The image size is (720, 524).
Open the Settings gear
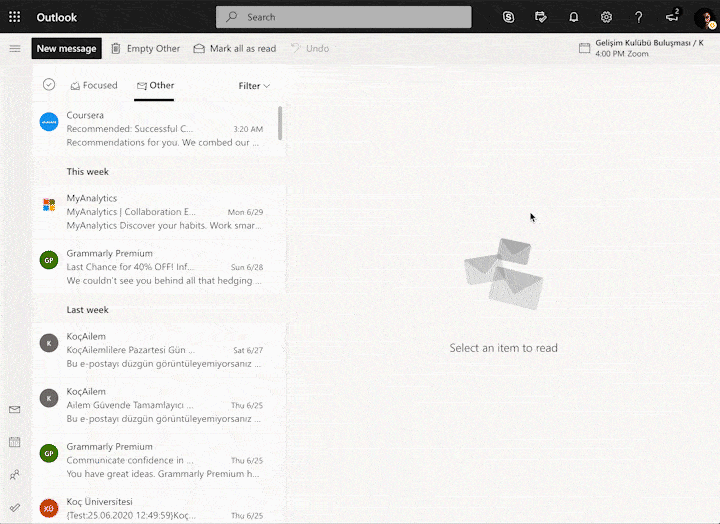click(x=606, y=17)
